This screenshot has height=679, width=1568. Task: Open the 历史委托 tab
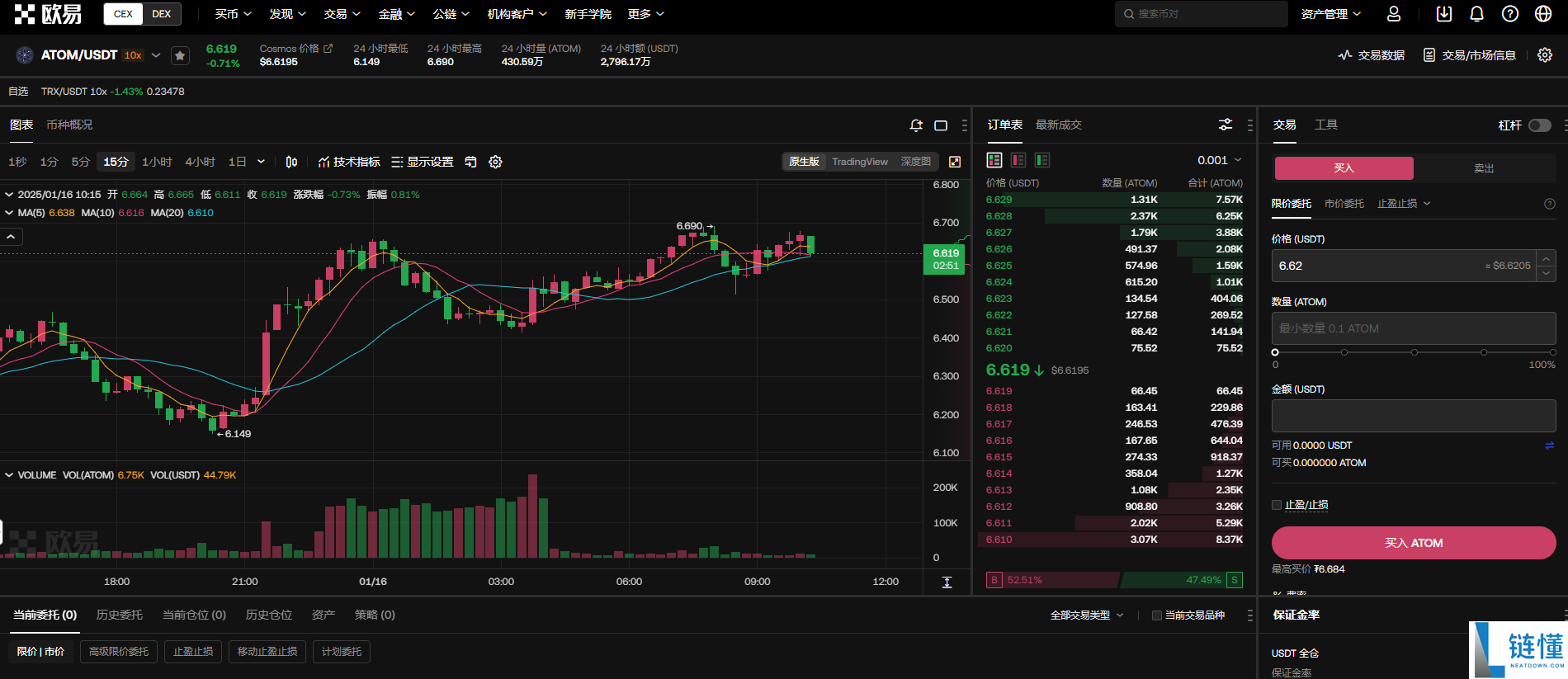point(120,615)
